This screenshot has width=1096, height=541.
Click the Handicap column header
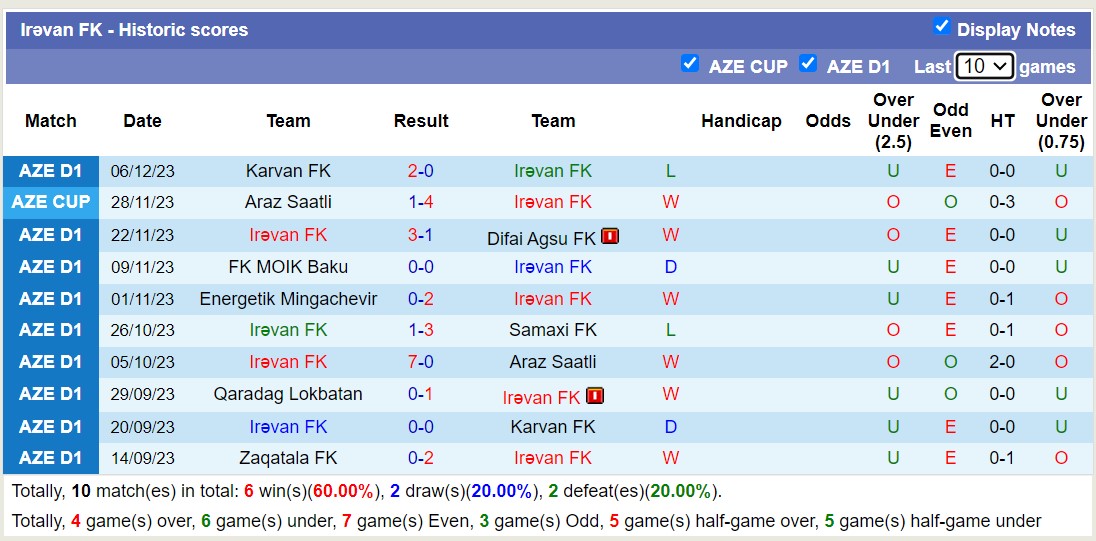[741, 121]
